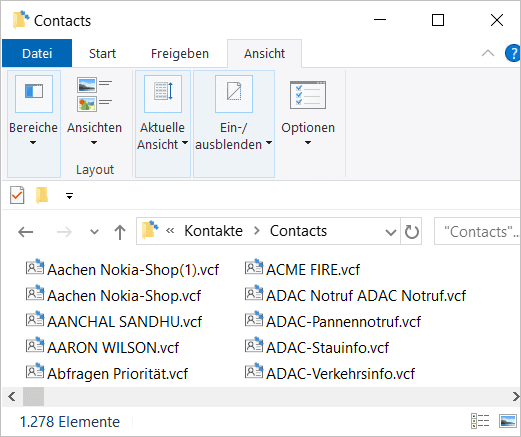Expand the Ein-/ausblenden menu
The image size is (521, 437).
(x=269, y=144)
